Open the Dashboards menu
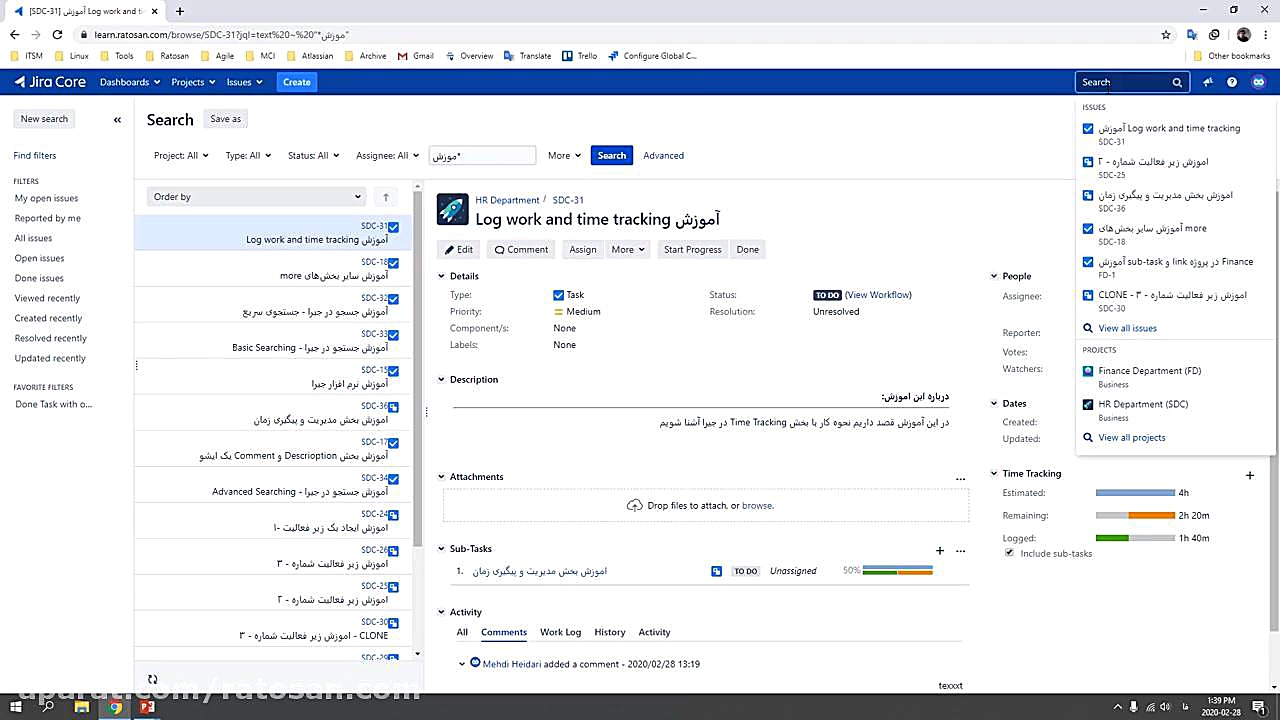The width and height of the screenshot is (1280, 720). pos(129,82)
